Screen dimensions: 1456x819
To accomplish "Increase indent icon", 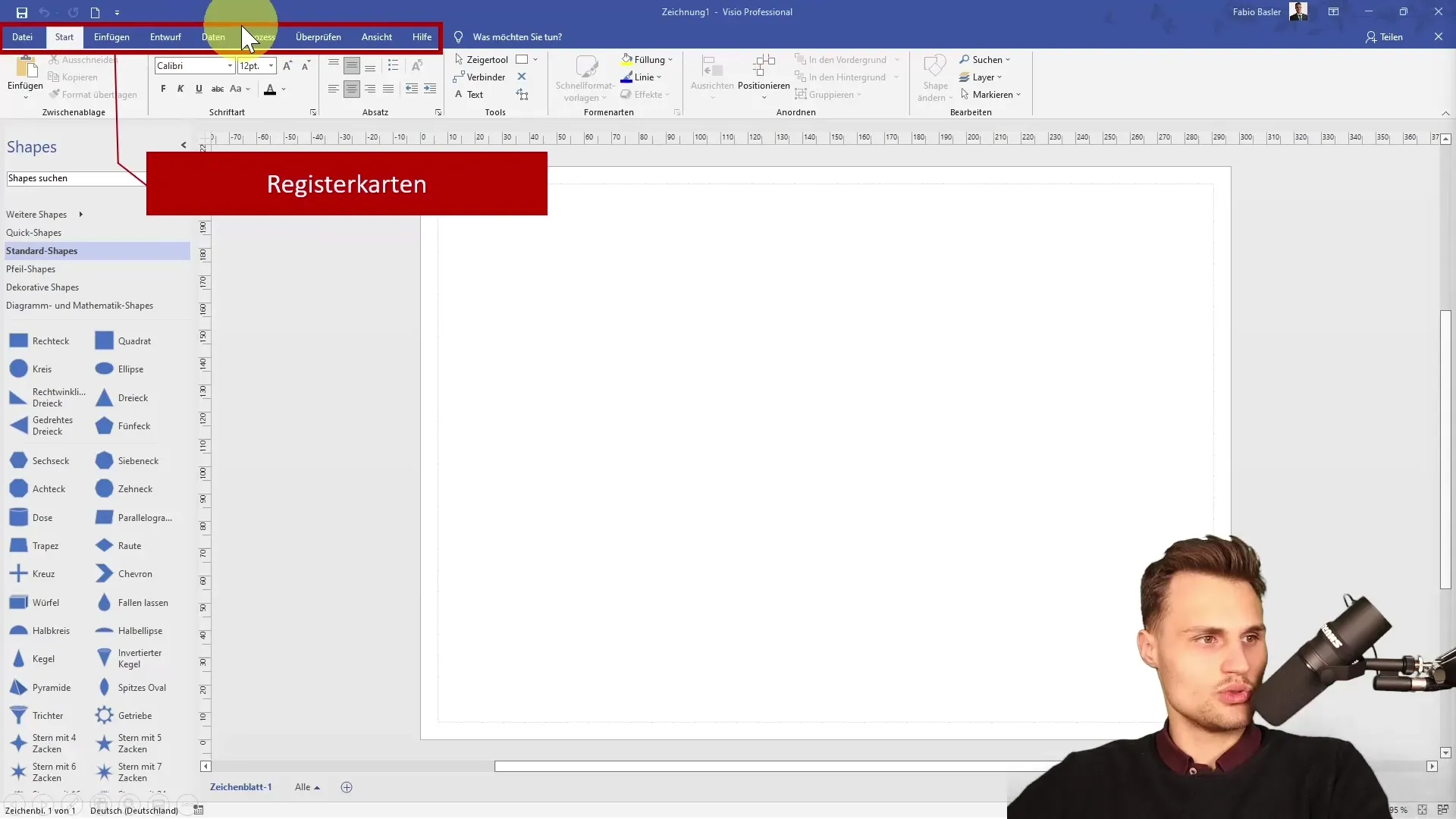I will (430, 89).
